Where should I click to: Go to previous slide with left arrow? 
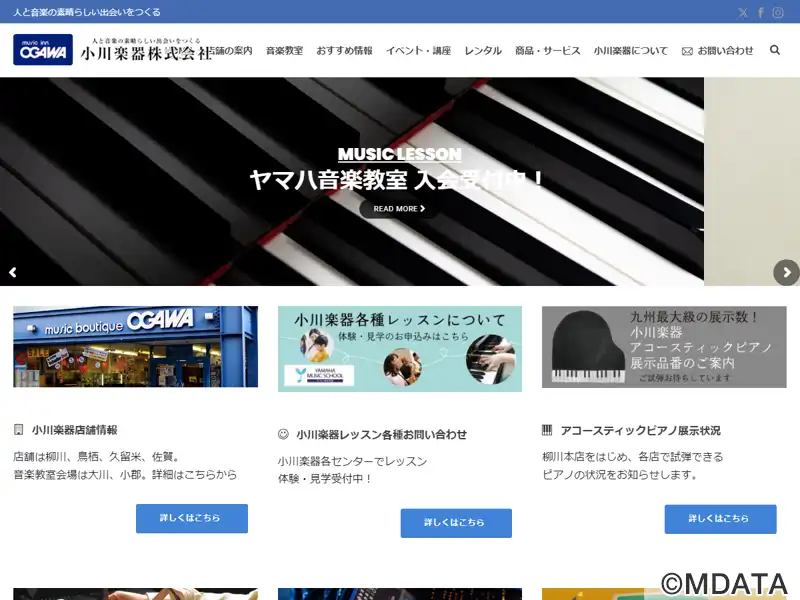pyautogui.click(x=13, y=272)
